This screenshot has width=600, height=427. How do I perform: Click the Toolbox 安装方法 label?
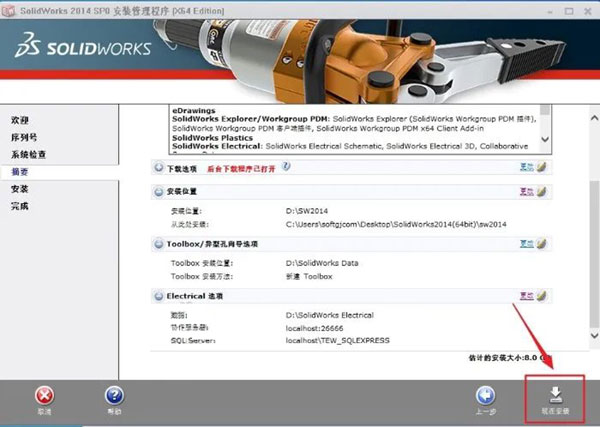coord(202,276)
